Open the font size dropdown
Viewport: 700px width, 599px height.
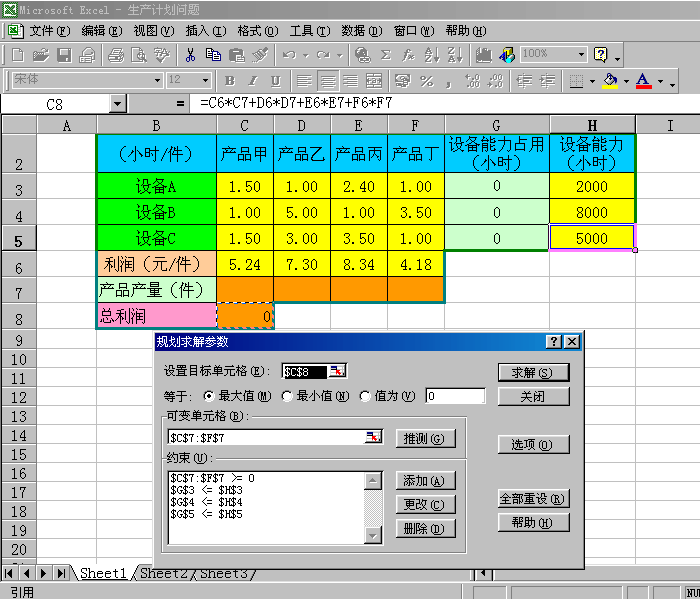click(x=205, y=80)
